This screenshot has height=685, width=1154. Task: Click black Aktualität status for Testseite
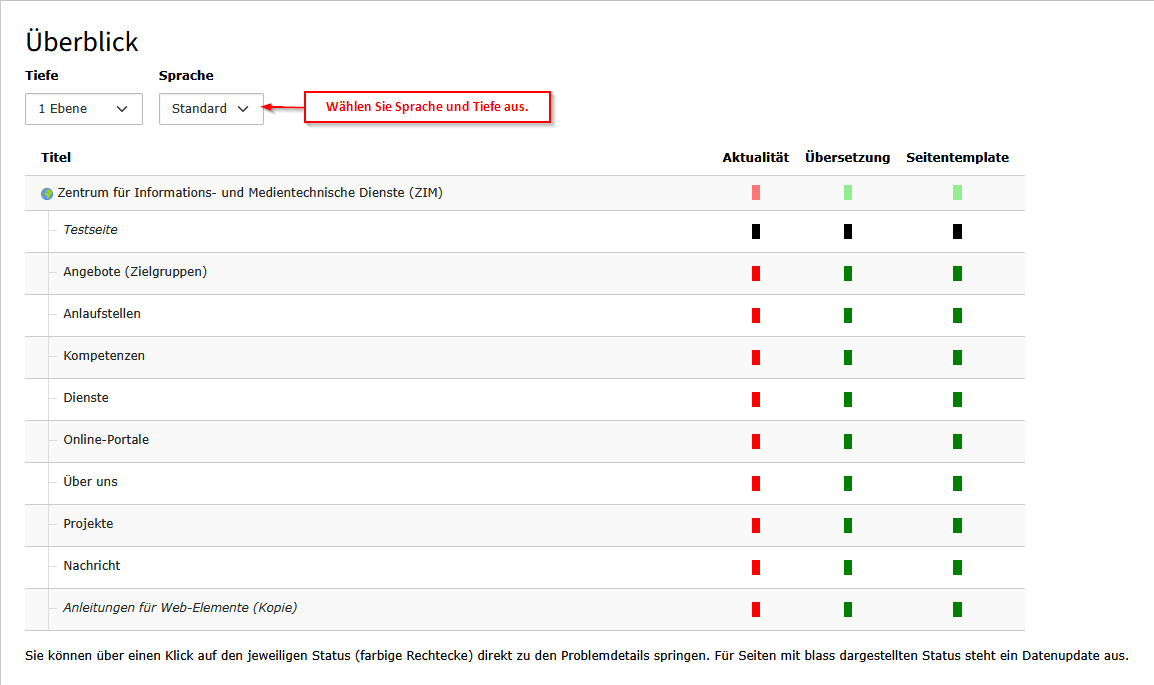pos(756,231)
